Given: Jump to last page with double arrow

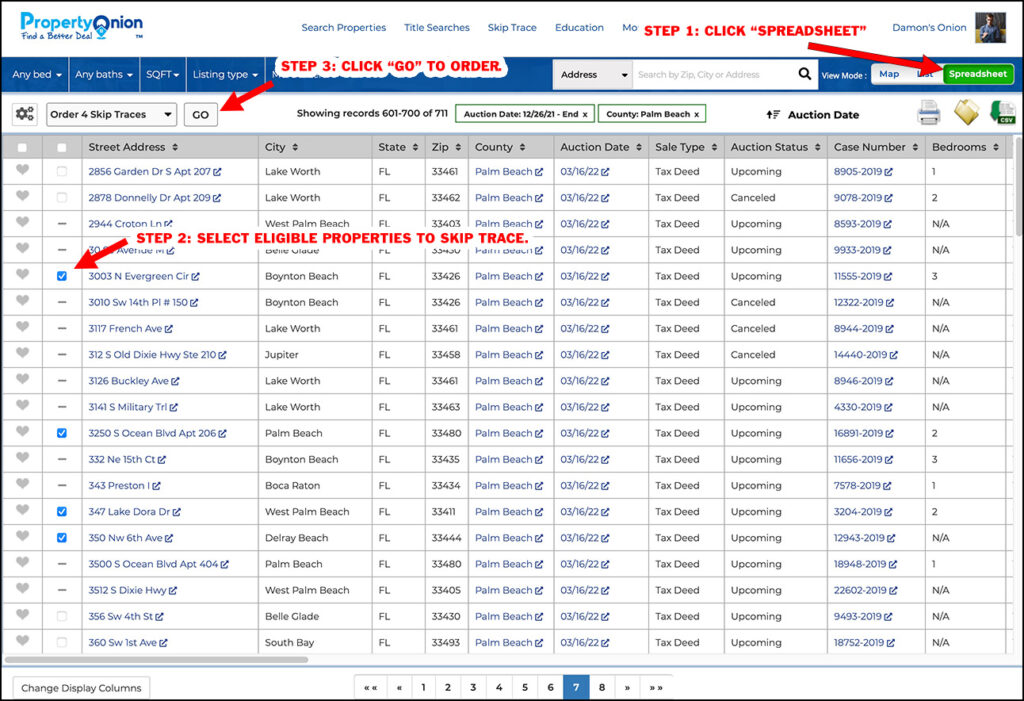Looking at the screenshot, I should click(x=656, y=687).
